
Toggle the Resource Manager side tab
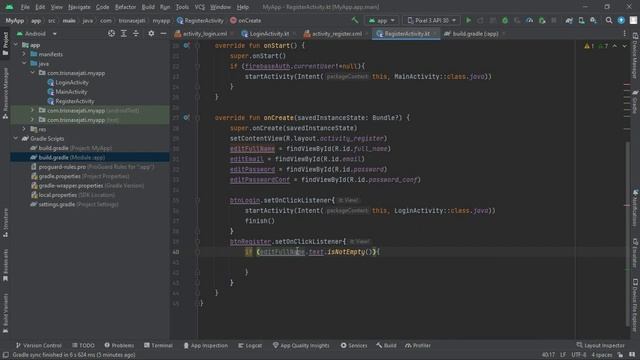5,94
